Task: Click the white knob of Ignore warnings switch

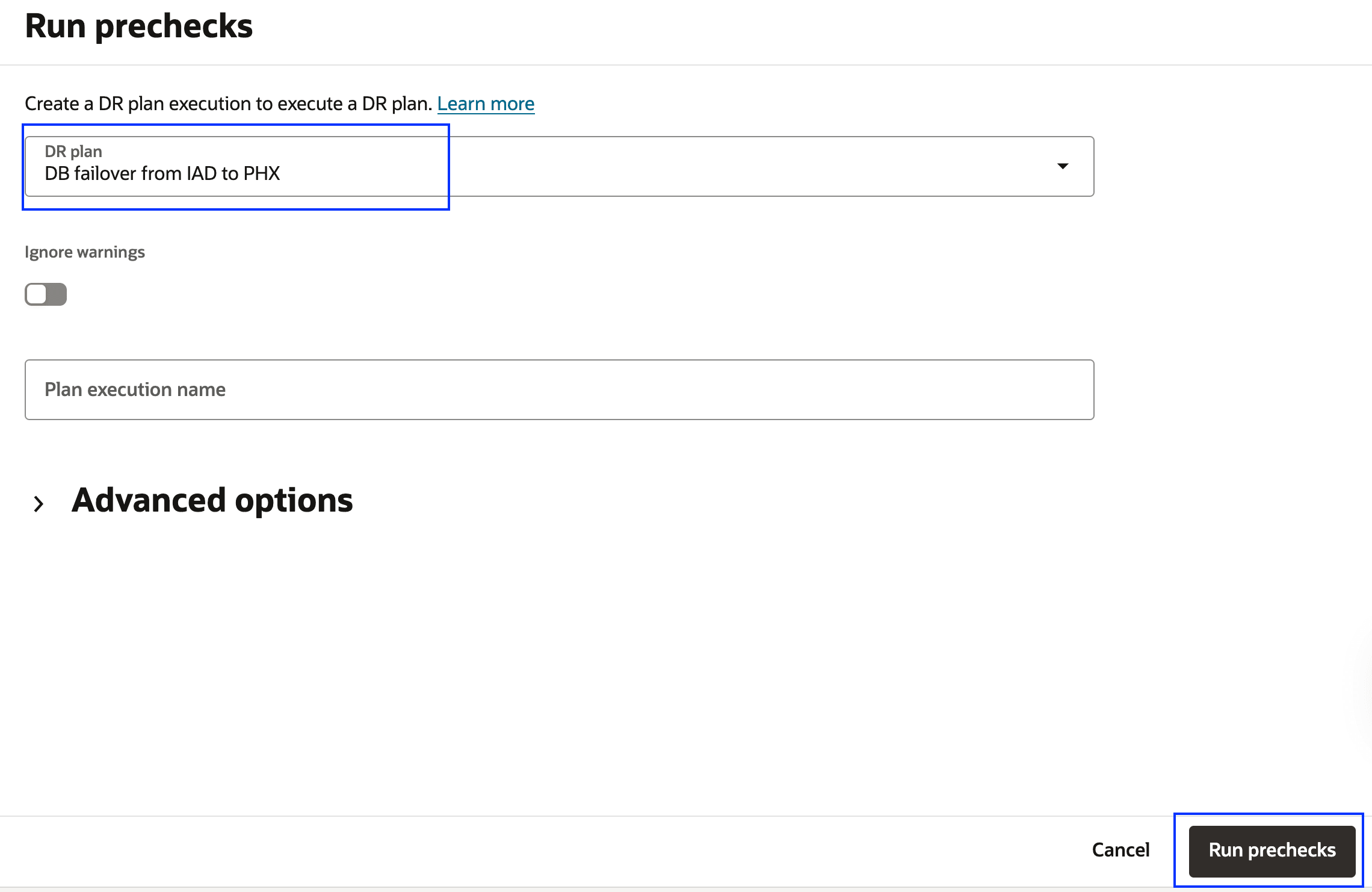Action: 37,294
